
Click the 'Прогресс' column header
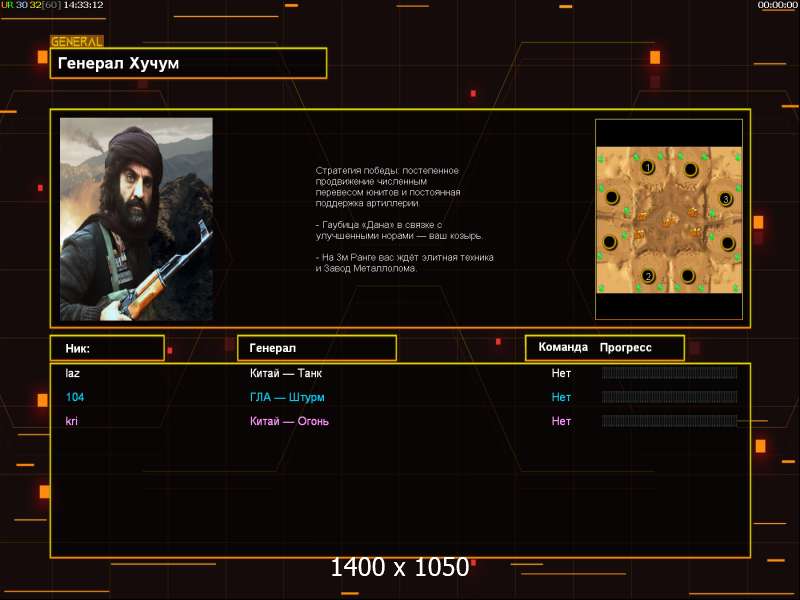point(626,347)
